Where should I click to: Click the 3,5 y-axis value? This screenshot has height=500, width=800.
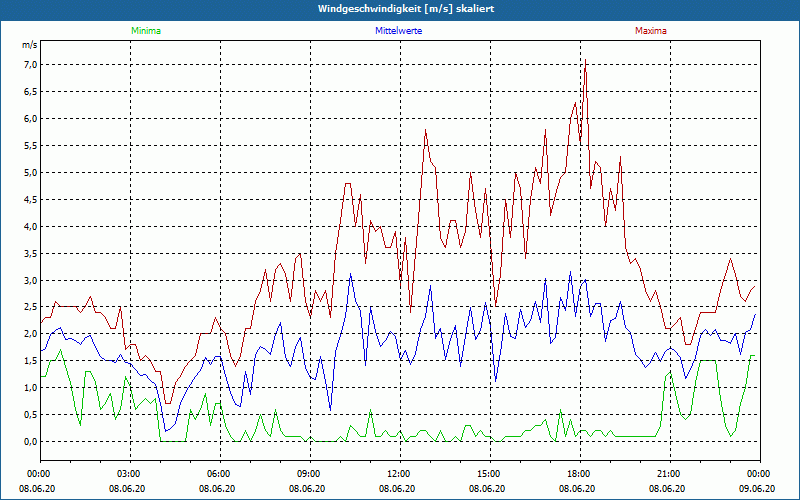[31, 254]
